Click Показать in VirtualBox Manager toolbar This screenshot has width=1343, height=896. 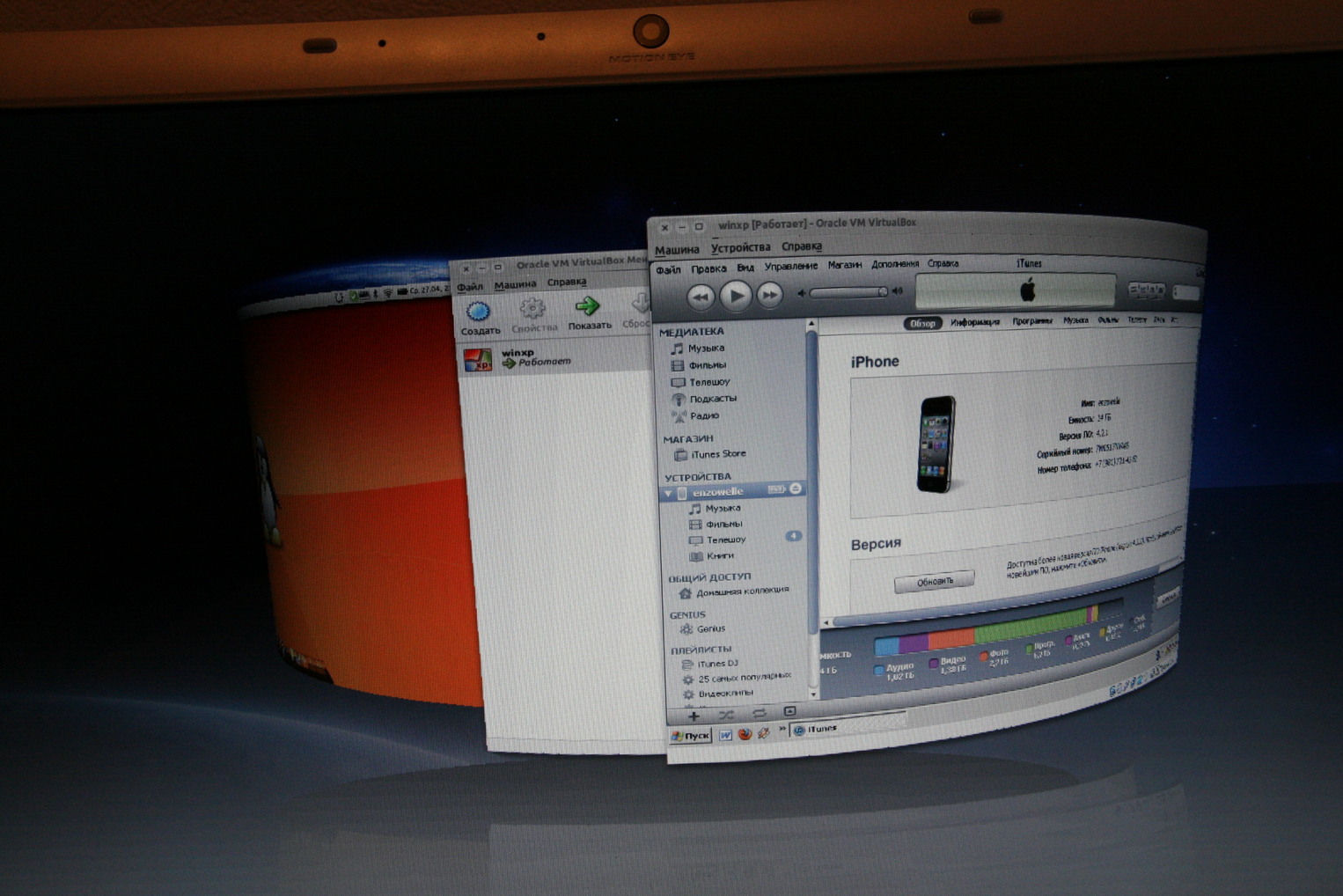tap(589, 314)
